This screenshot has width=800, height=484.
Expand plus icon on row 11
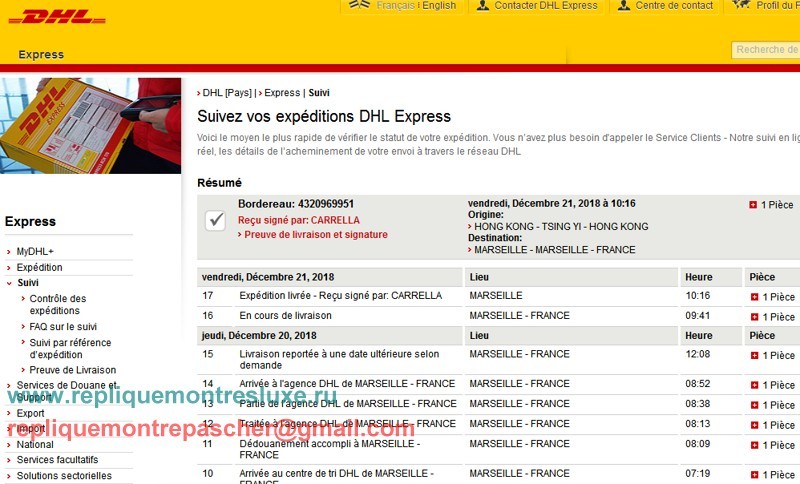(x=754, y=445)
